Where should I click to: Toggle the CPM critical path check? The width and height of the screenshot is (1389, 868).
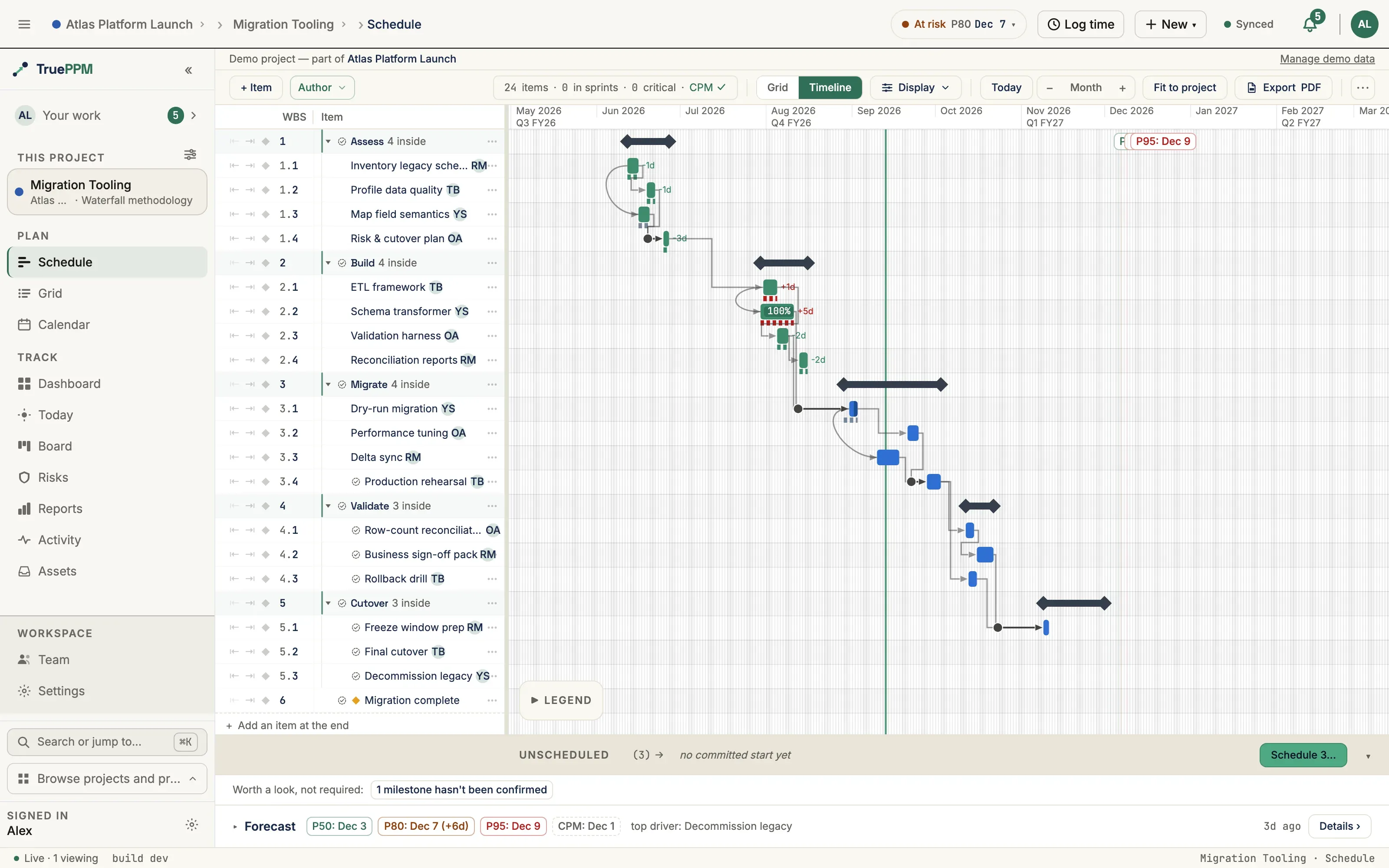707,87
